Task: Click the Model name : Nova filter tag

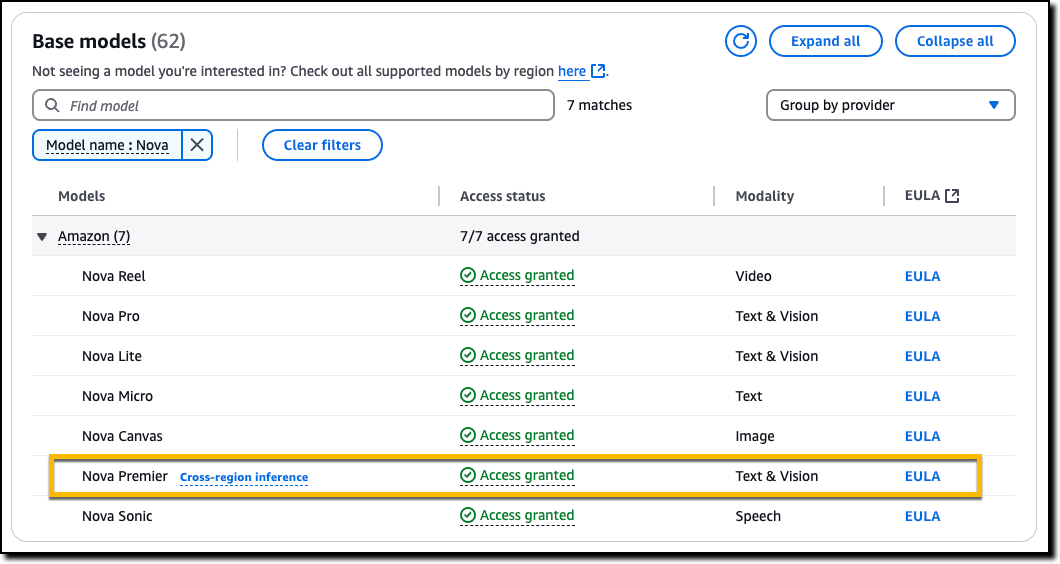Action: (108, 145)
